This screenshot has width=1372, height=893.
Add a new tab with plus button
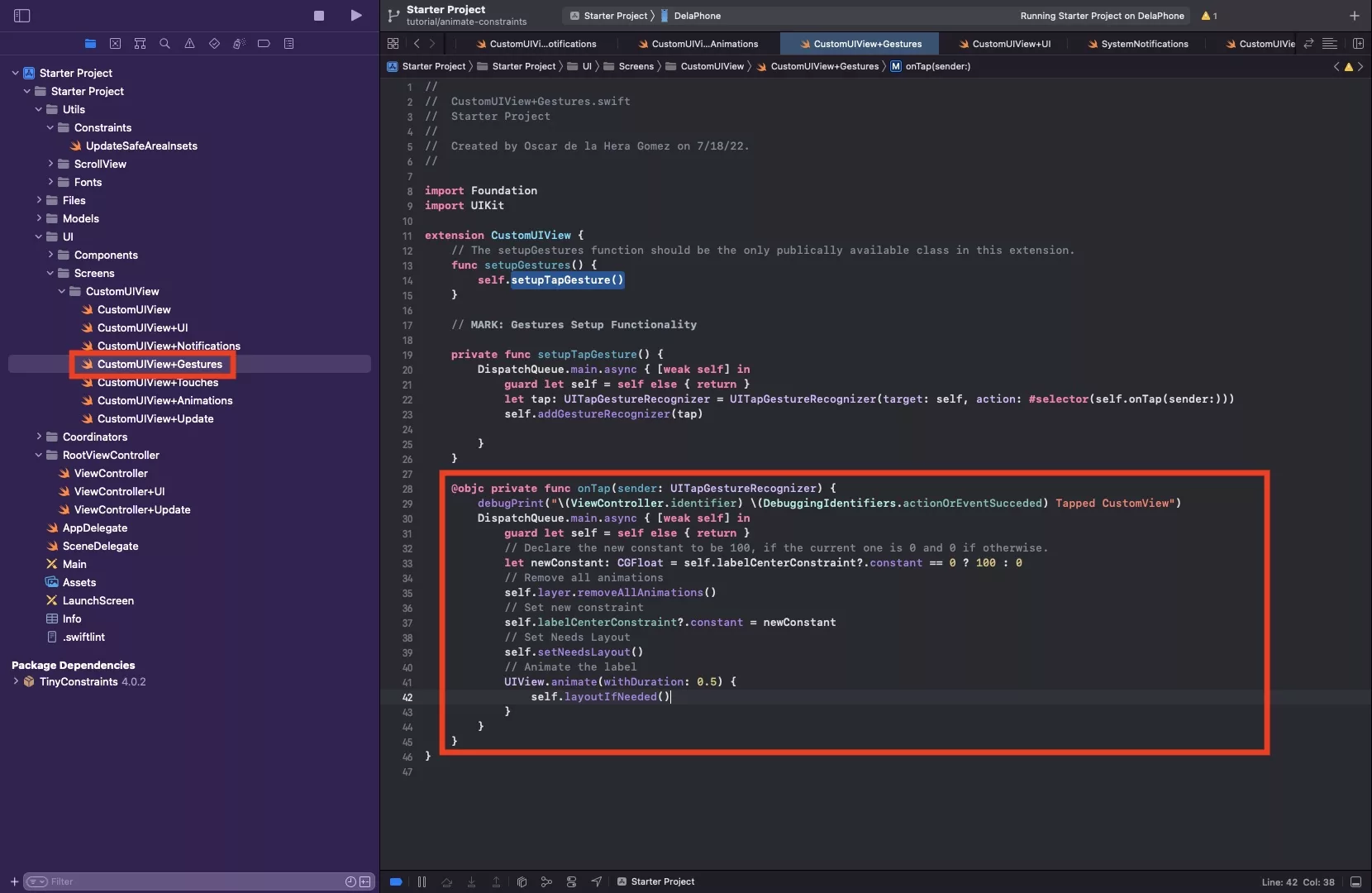coord(1355,16)
